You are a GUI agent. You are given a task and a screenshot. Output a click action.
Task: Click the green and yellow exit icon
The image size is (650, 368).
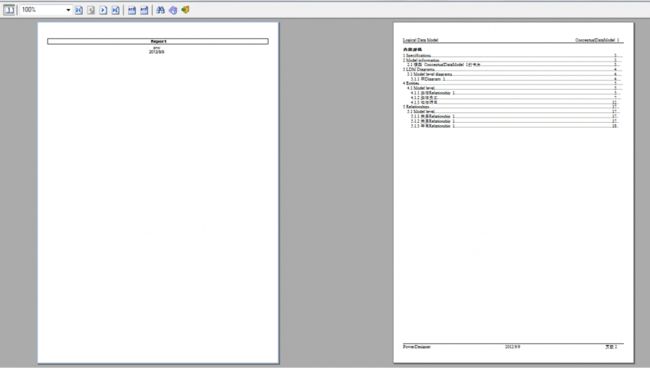tap(185, 10)
